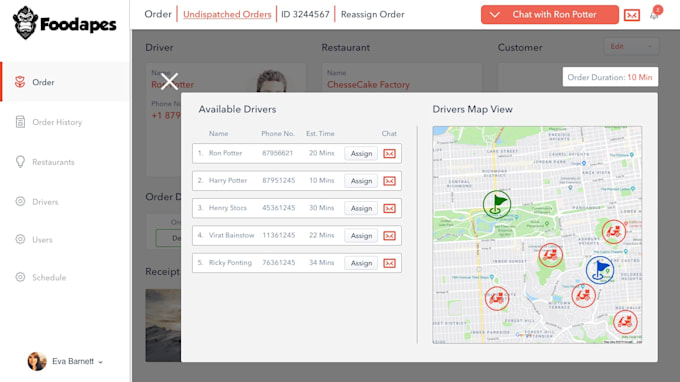This screenshot has width=680, height=382.
Task: Click the Ron Potter name cell
Action: click(x=225, y=153)
